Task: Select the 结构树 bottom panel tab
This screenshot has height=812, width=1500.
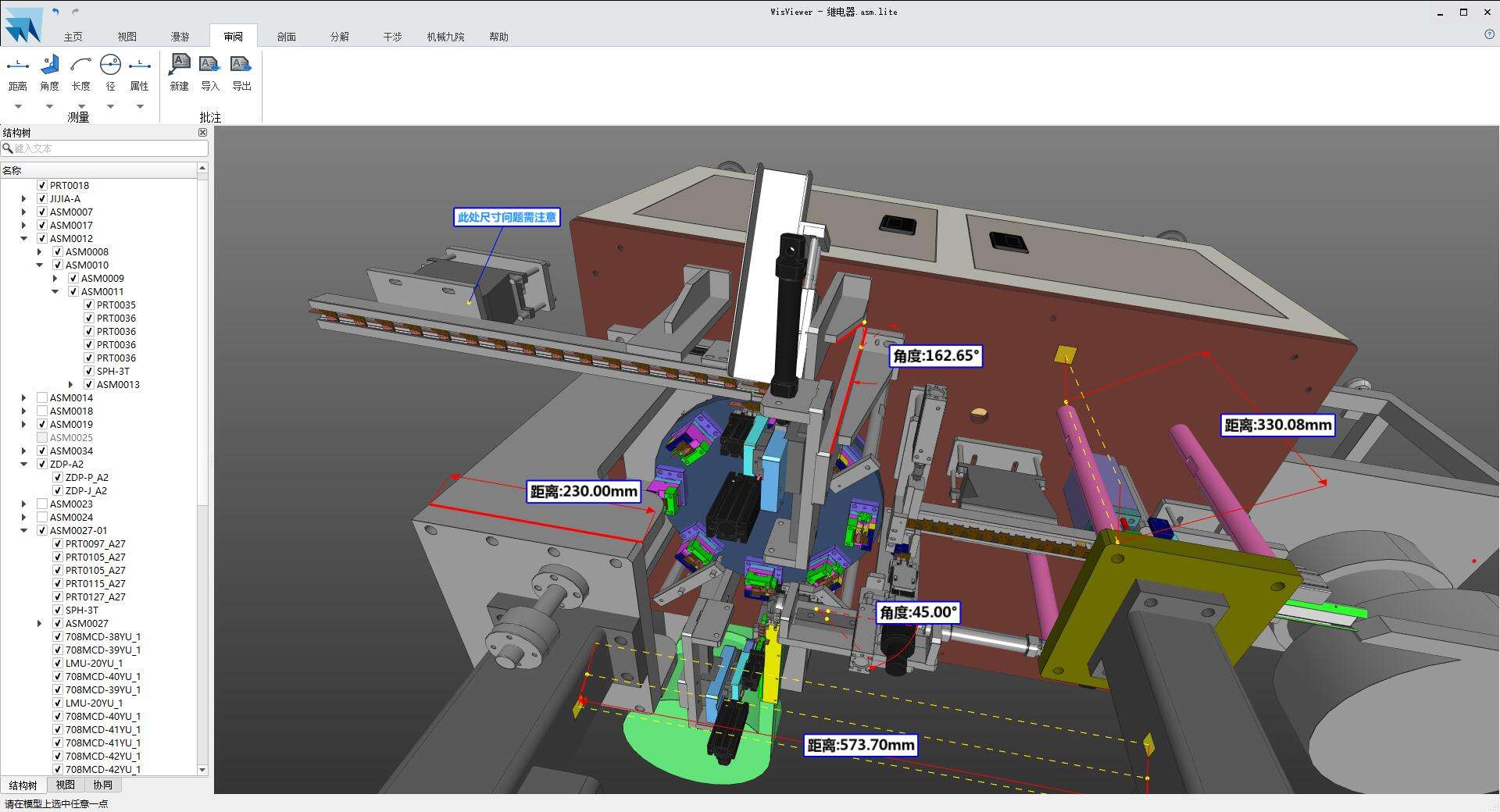Action: tap(23, 785)
